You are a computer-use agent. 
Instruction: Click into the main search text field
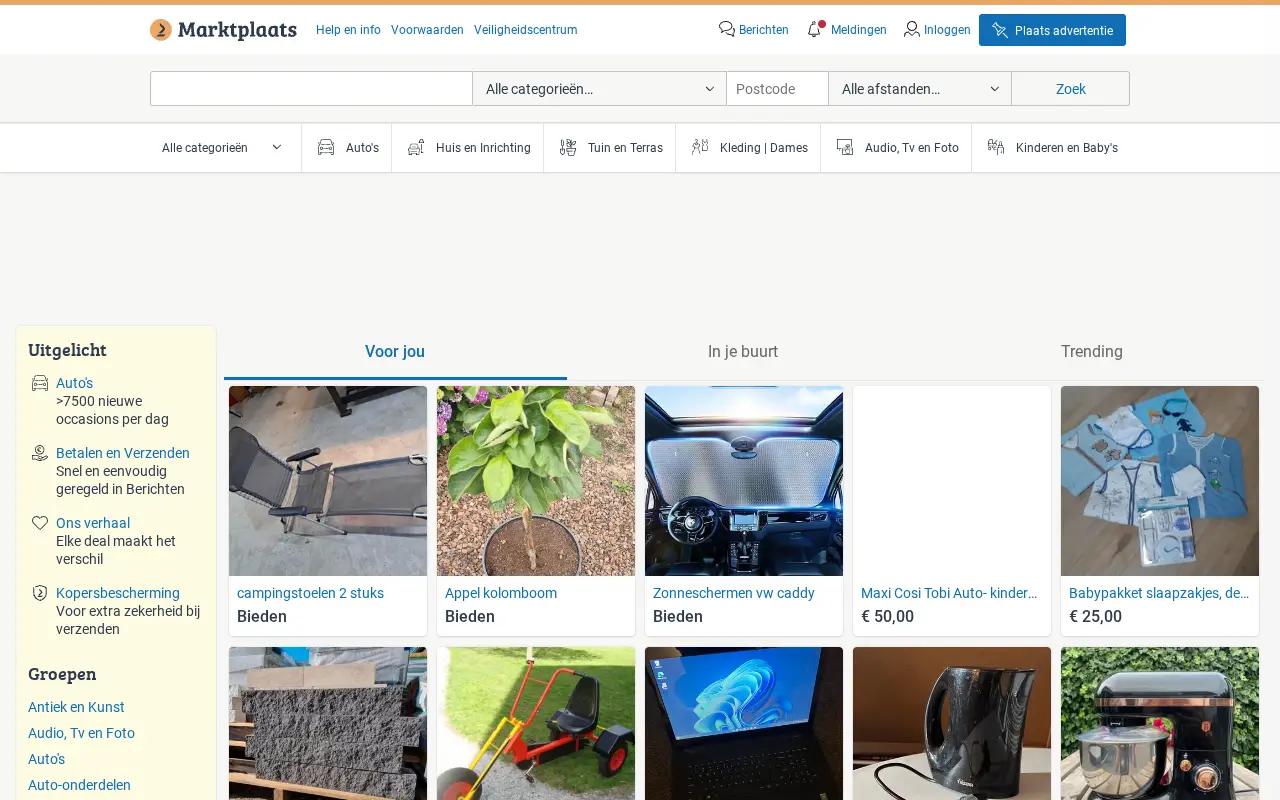[x=311, y=88]
